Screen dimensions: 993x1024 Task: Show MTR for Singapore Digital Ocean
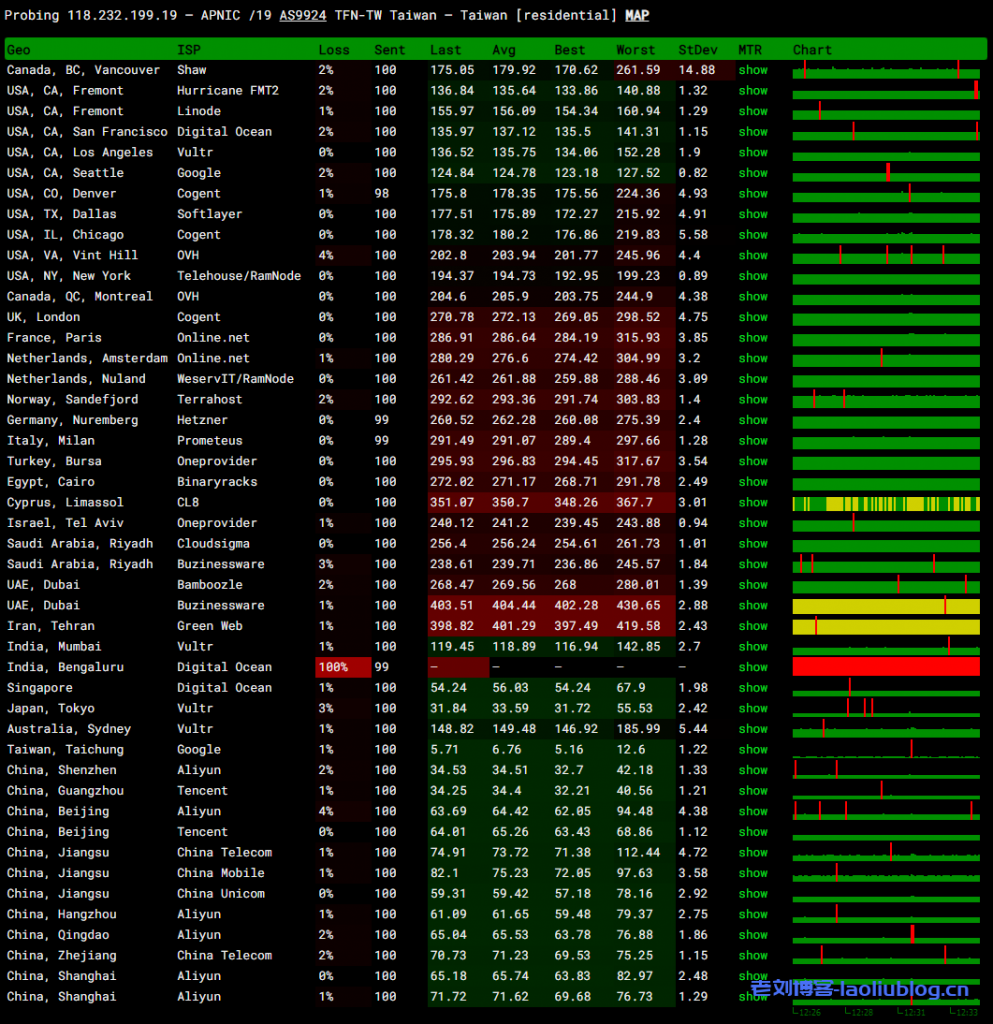(753, 688)
